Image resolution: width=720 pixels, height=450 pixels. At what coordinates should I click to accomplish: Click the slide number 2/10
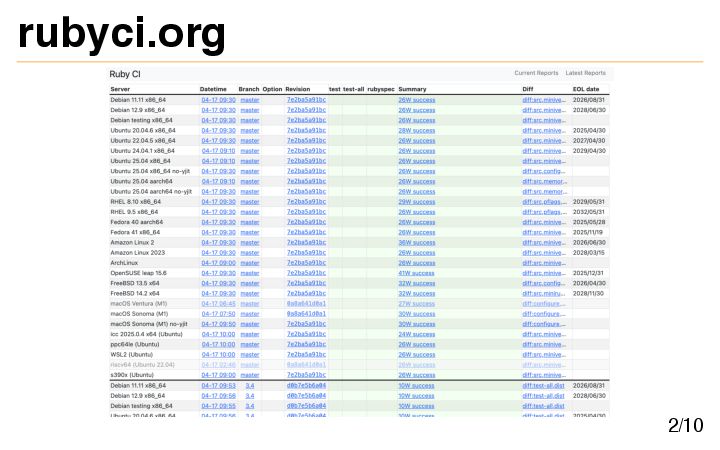(686, 425)
